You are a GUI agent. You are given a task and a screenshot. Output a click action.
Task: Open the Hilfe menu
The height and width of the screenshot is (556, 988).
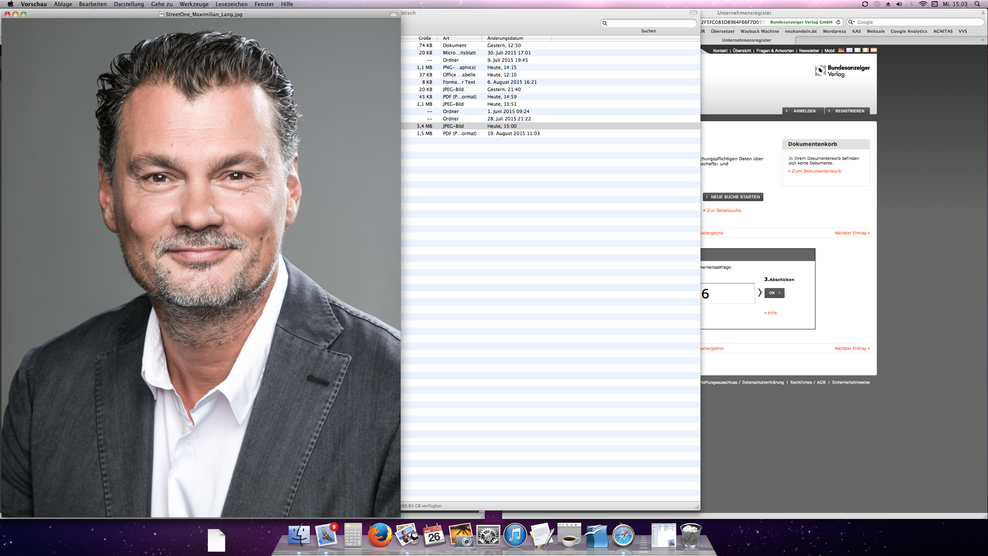tap(287, 4)
